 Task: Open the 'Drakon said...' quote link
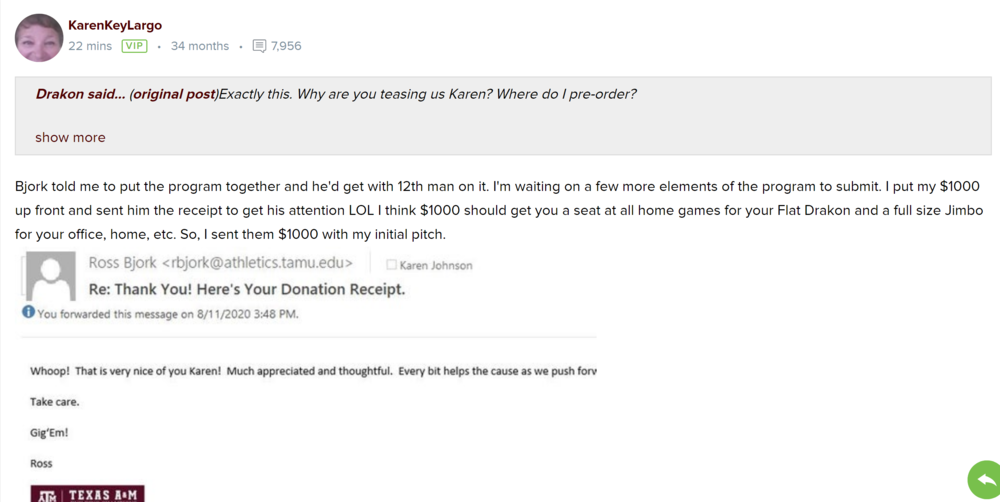[x=80, y=94]
